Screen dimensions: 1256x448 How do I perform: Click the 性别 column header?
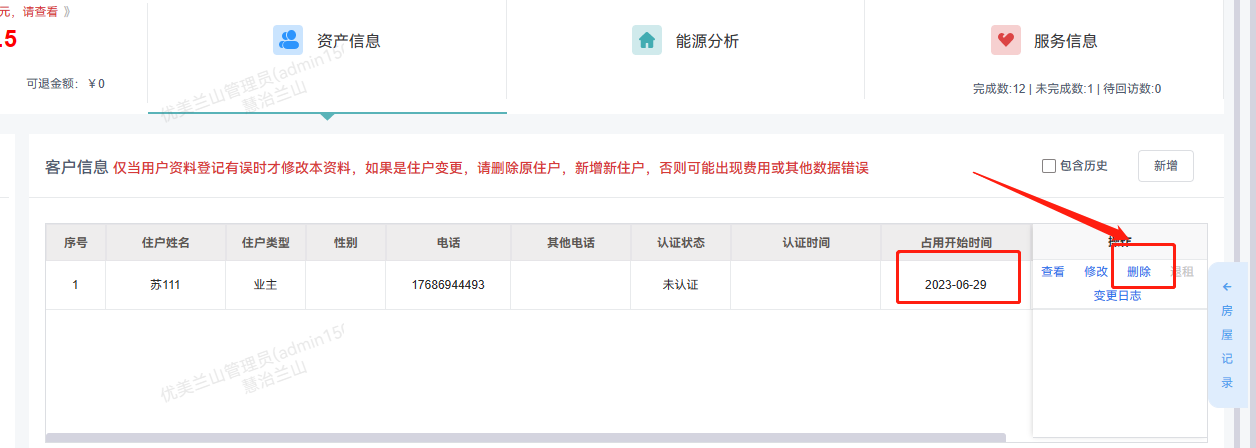coord(346,243)
